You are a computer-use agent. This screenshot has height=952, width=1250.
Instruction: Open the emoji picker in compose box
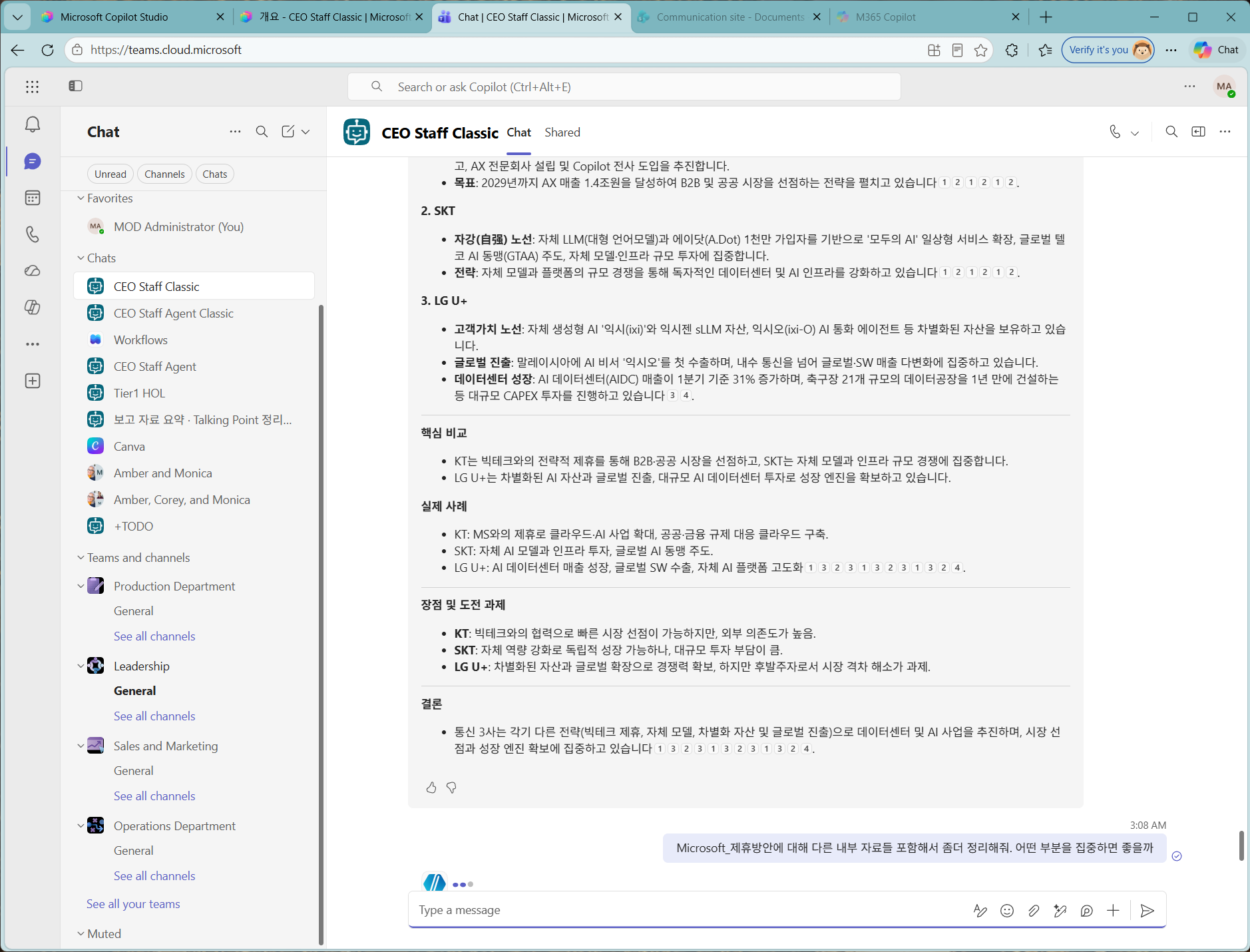pyautogui.click(x=1007, y=911)
